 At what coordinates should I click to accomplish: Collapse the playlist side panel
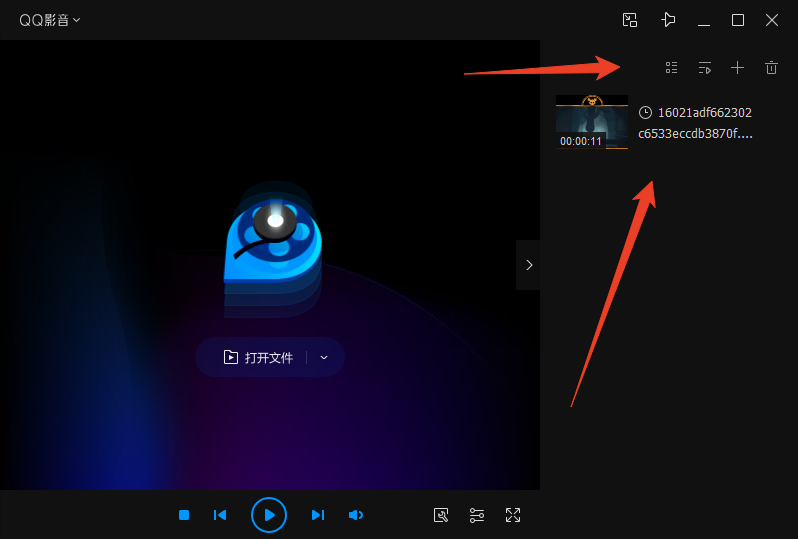pos(528,265)
